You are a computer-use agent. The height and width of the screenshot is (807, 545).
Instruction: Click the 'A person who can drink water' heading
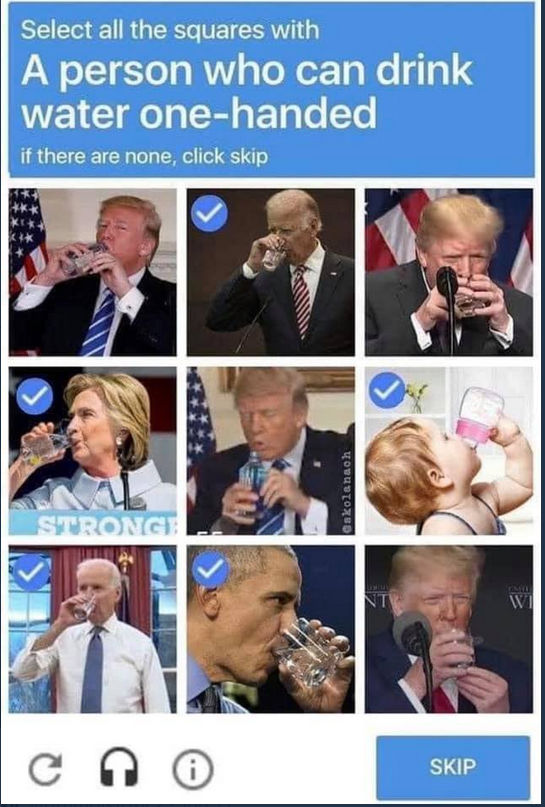[247, 92]
